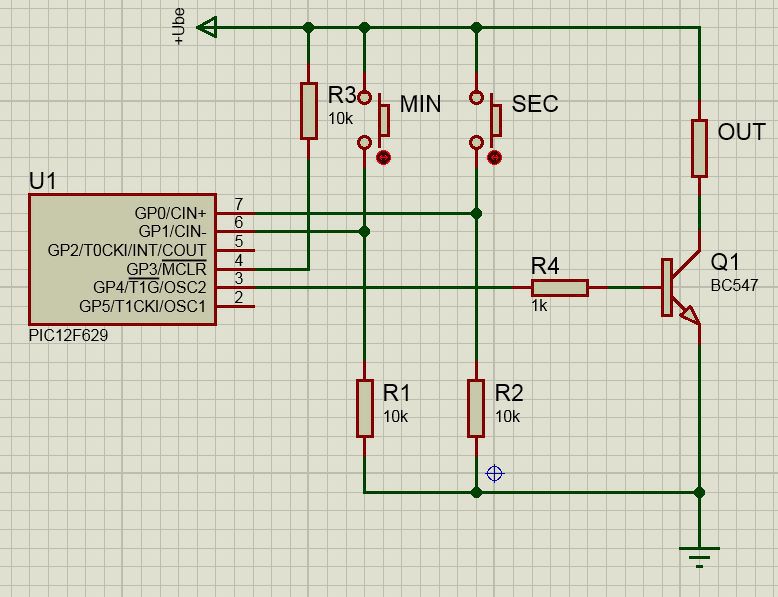
Task: Select the R1 10k value text
Action: (x=395, y=417)
